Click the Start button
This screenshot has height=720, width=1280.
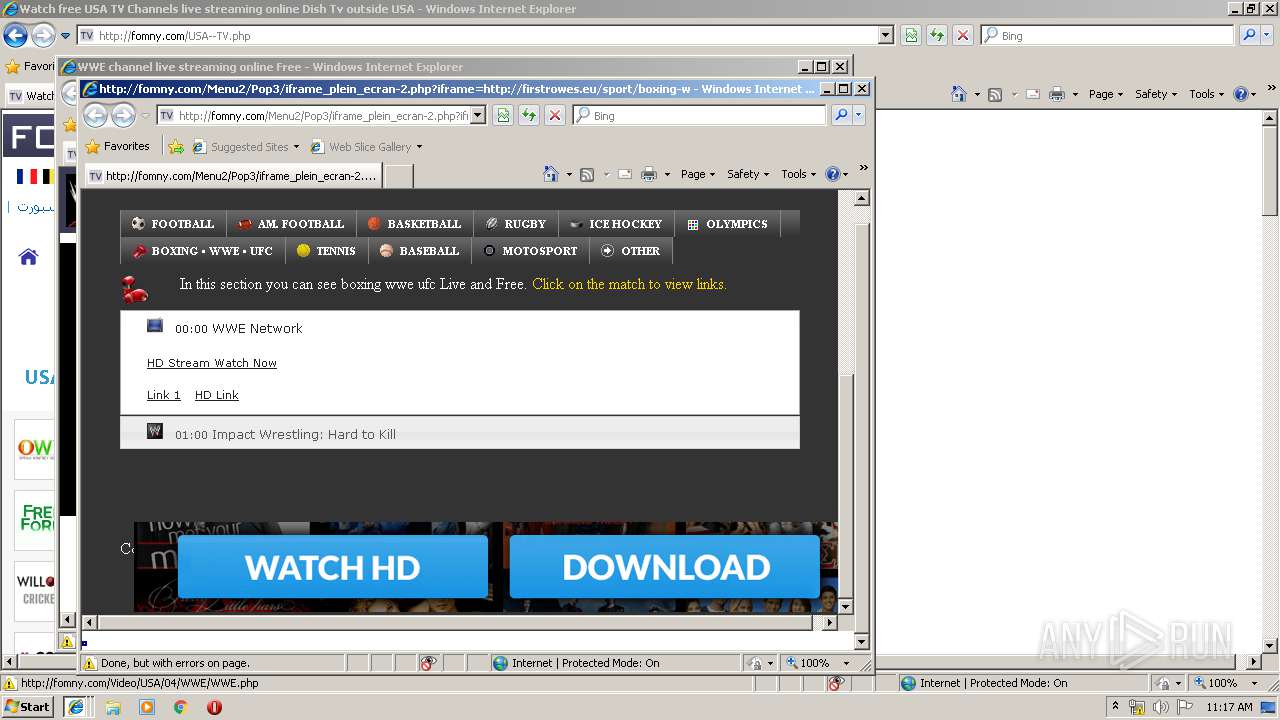tap(28, 707)
